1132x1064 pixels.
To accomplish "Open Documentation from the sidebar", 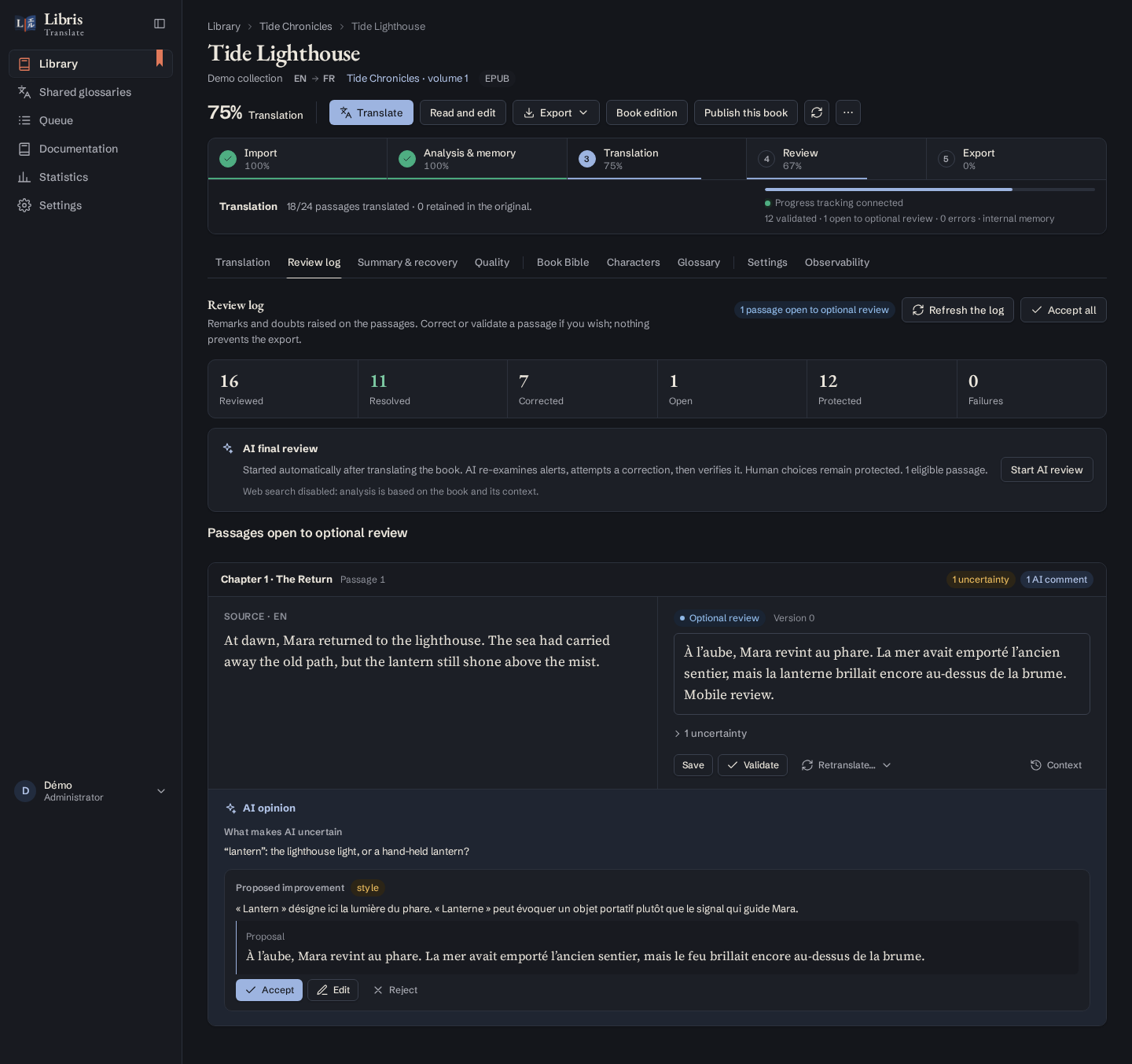I will click(x=90, y=149).
